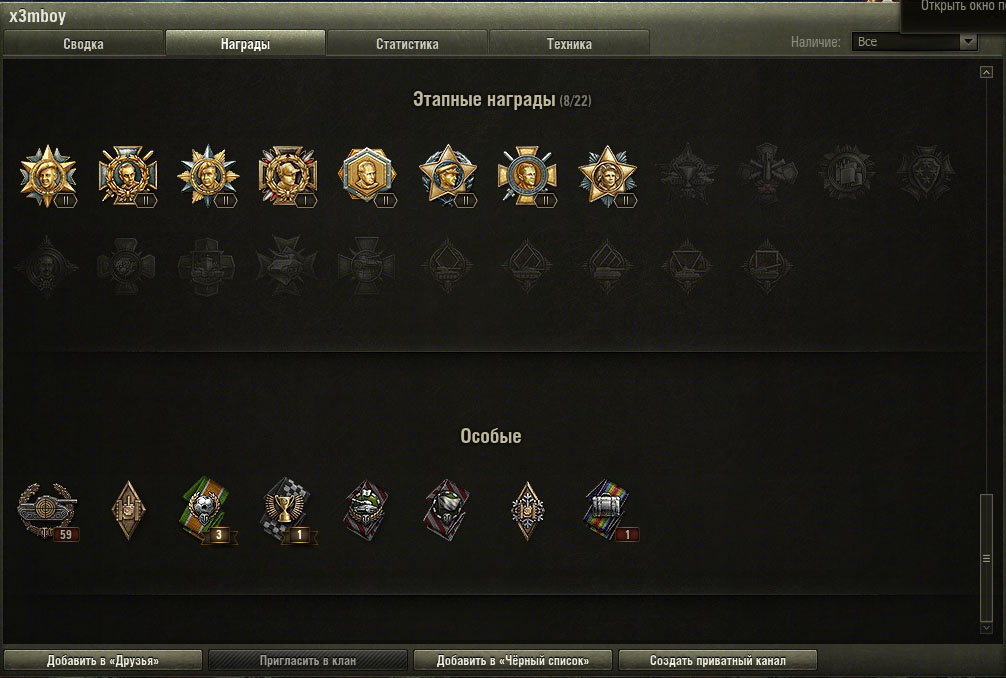Click the eighth gold star portrait medal
The height and width of the screenshot is (678, 1006).
[607, 176]
